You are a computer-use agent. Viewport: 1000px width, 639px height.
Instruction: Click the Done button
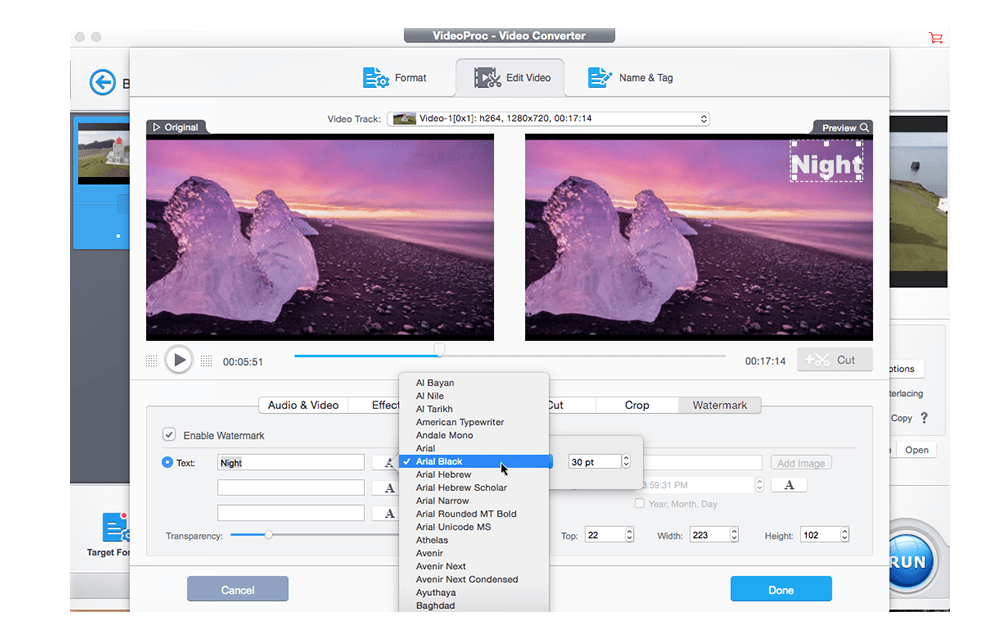point(781,589)
